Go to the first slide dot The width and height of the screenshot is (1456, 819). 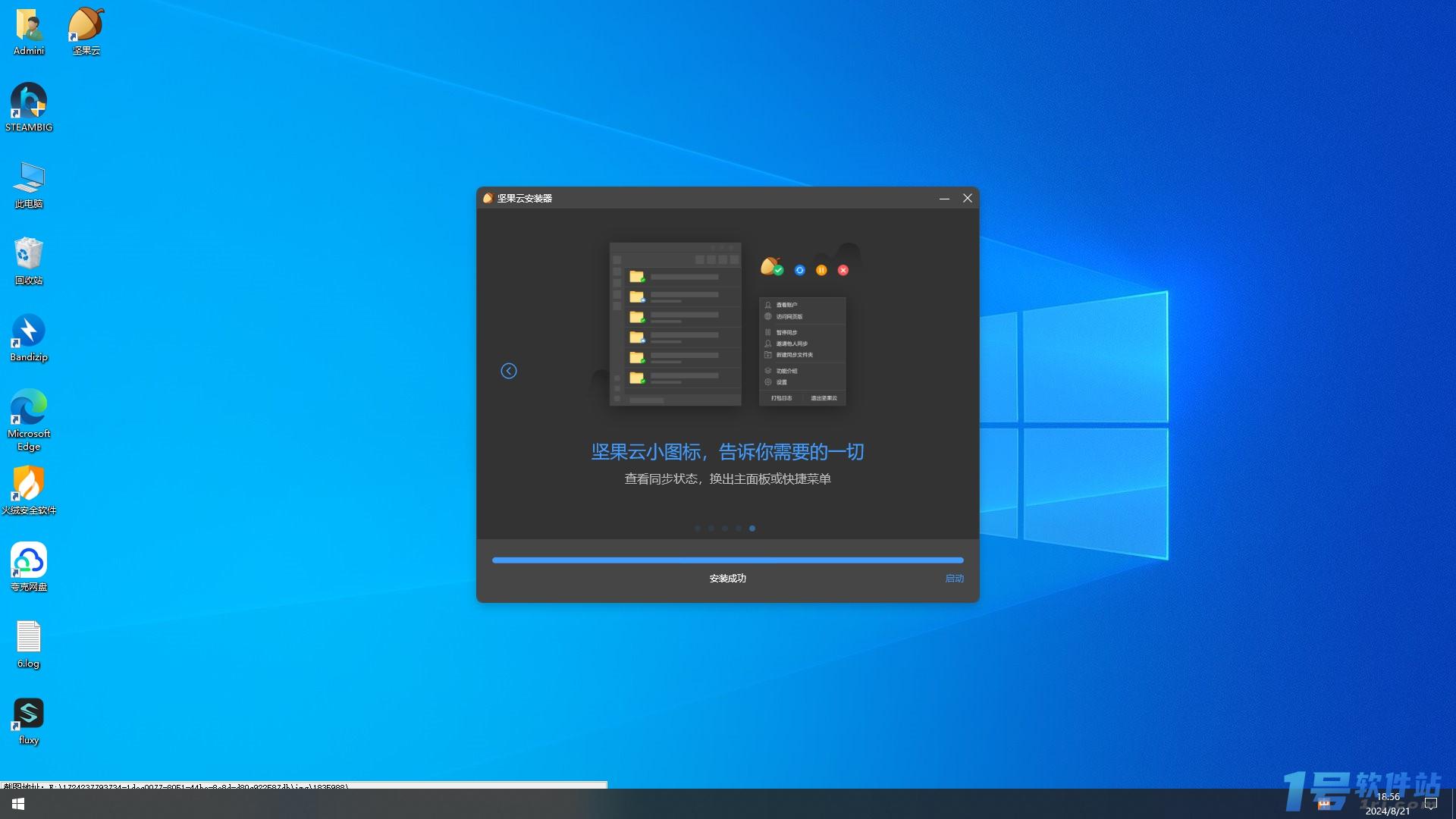point(698,529)
